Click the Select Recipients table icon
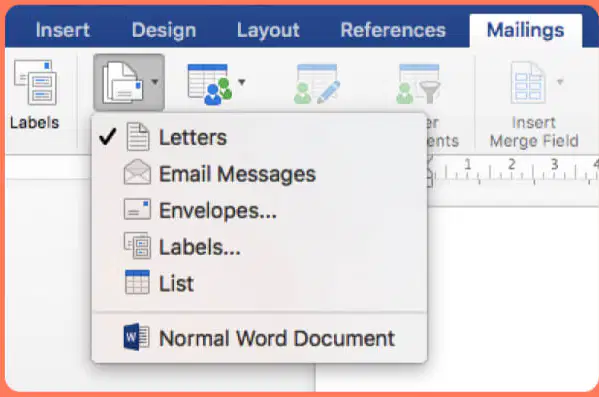 (x=210, y=84)
